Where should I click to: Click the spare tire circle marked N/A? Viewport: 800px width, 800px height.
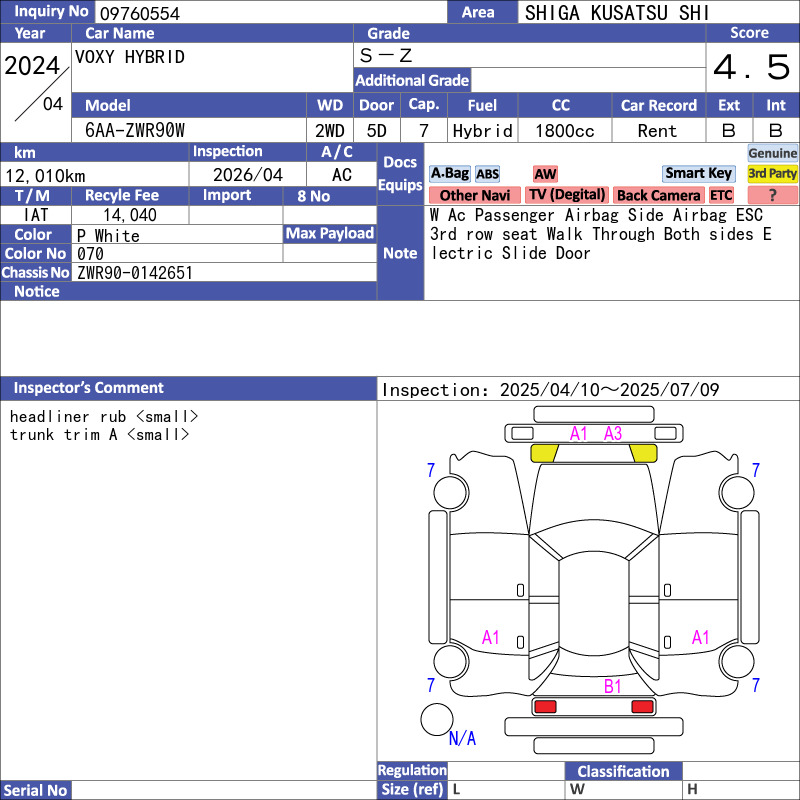point(436,719)
